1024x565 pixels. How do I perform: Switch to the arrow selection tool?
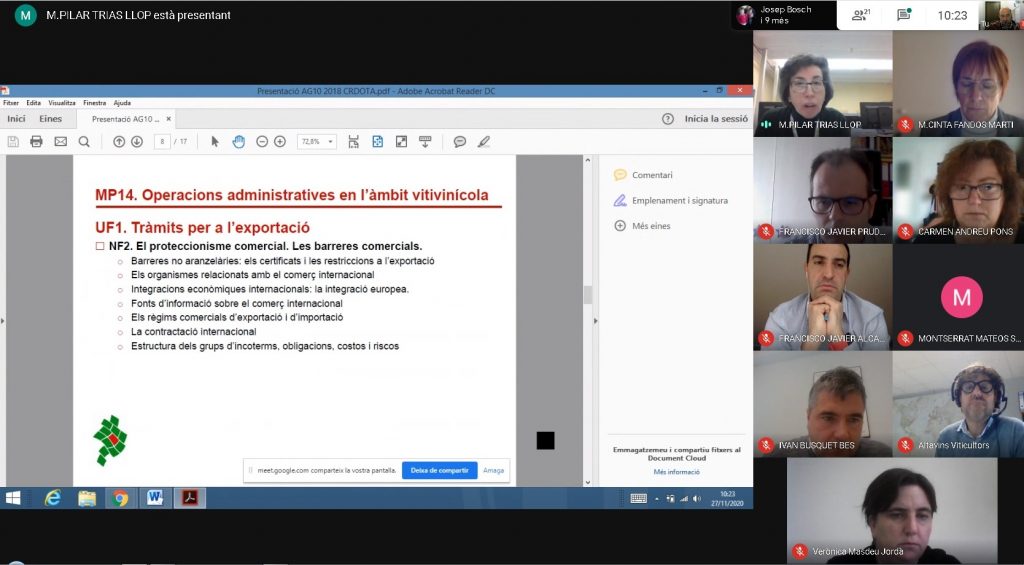[215, 142]
